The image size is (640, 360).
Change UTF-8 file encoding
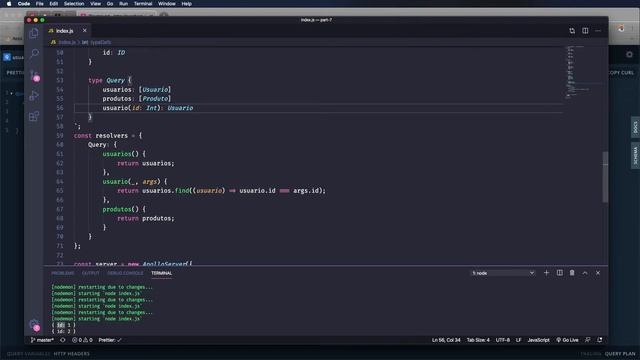(502, 340)
